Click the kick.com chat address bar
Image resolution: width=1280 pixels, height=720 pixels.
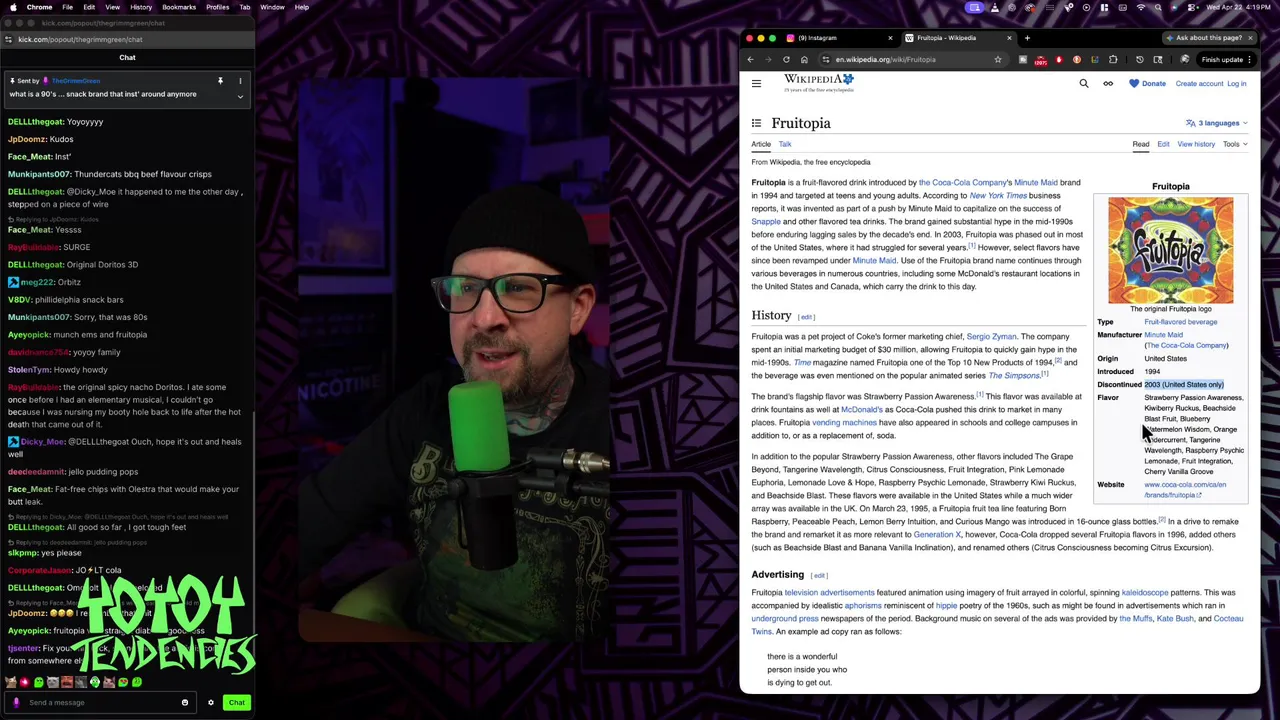[x=126, y=39]
